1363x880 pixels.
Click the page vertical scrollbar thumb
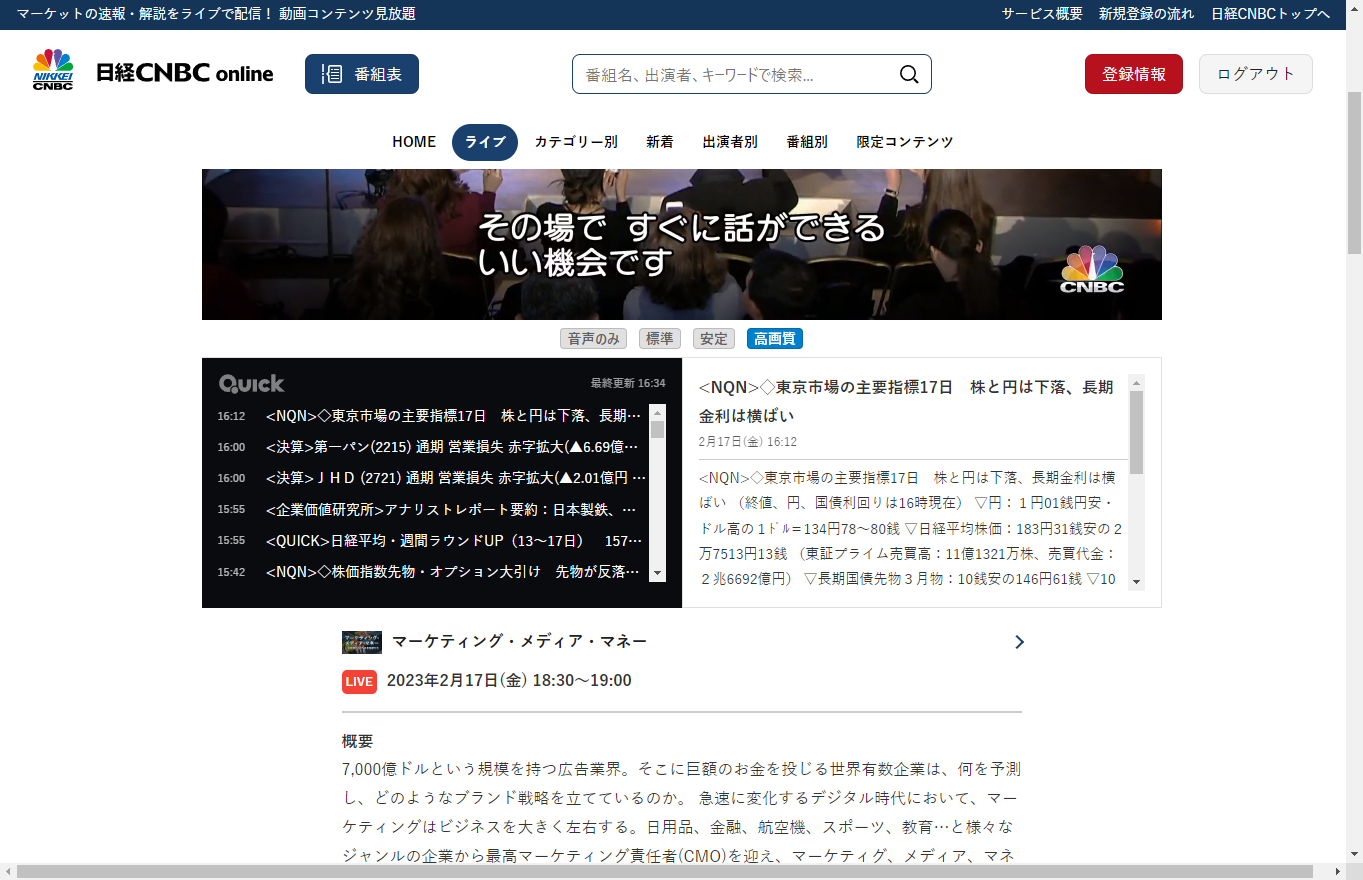1355,172
